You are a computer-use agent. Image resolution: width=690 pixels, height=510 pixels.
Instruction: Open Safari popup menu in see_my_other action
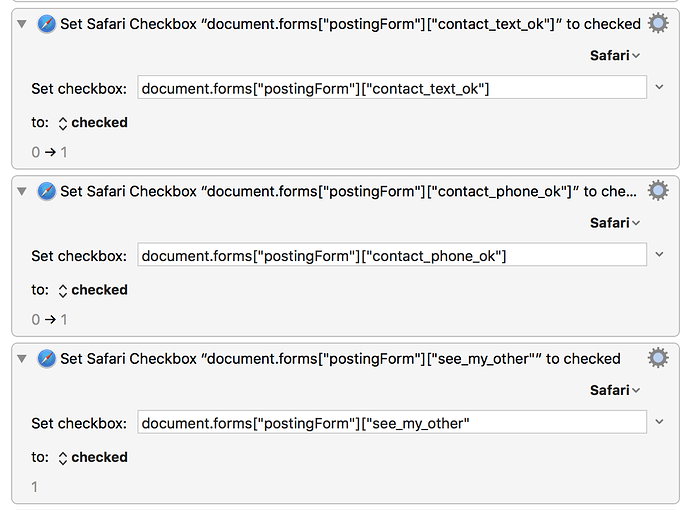tap(615, 390)
